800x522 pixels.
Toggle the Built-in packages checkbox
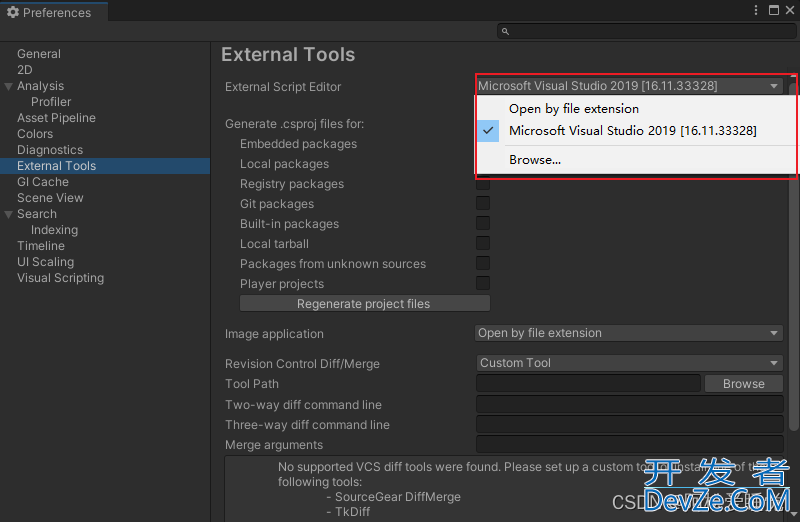pyautogui.click(x=483, y=223)
